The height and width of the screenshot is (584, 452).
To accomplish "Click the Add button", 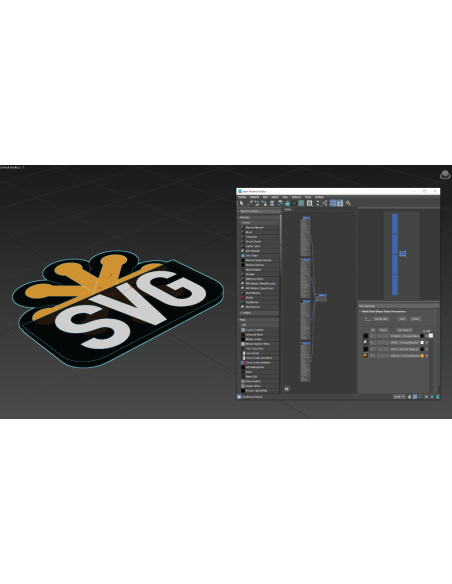I will (x=402, y=319).
